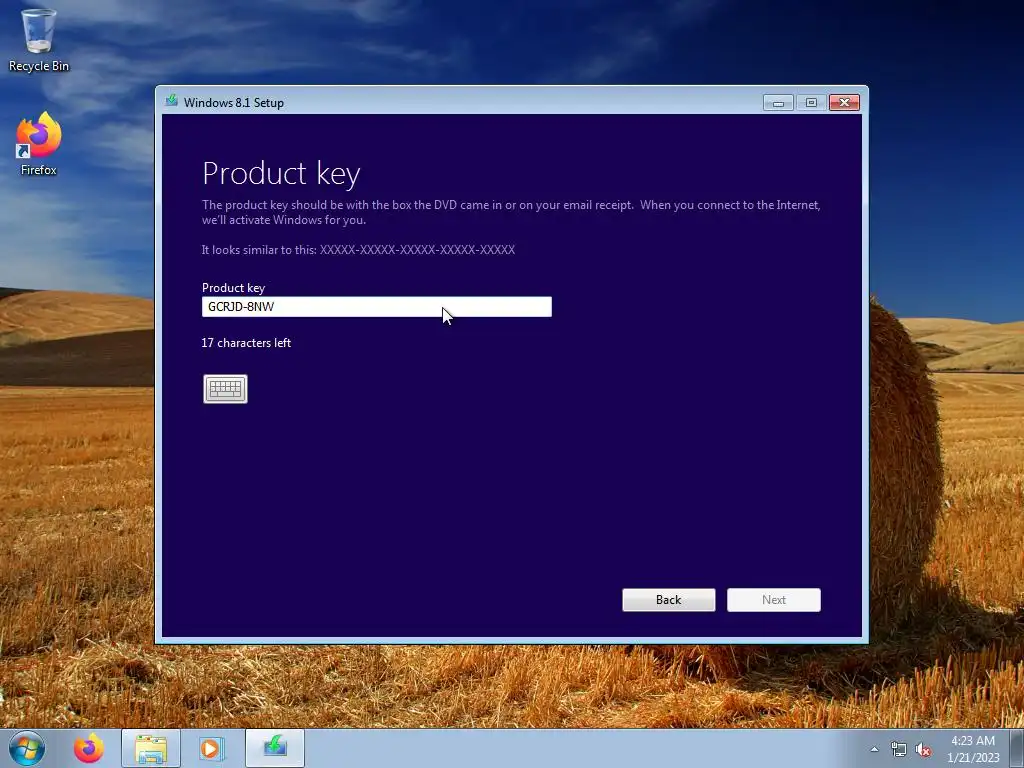Open the on-screen keyboard button

225,389
